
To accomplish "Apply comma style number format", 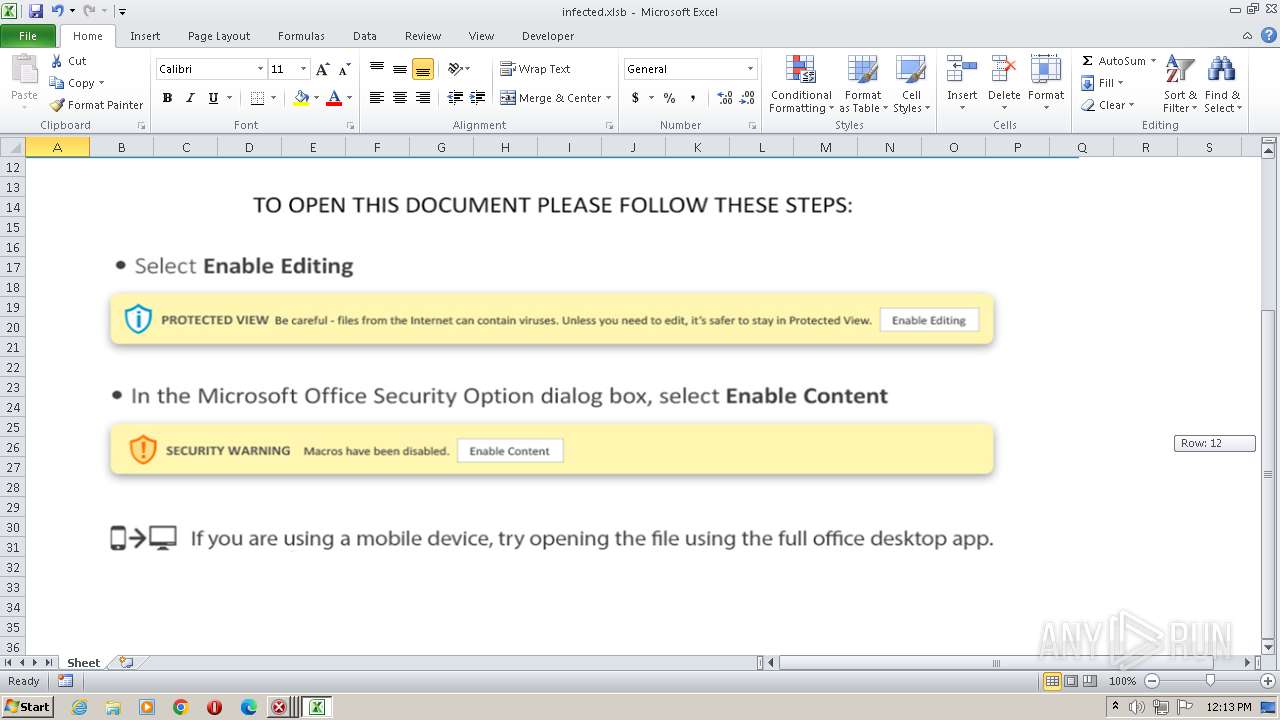I will click(x=694, y=98).
